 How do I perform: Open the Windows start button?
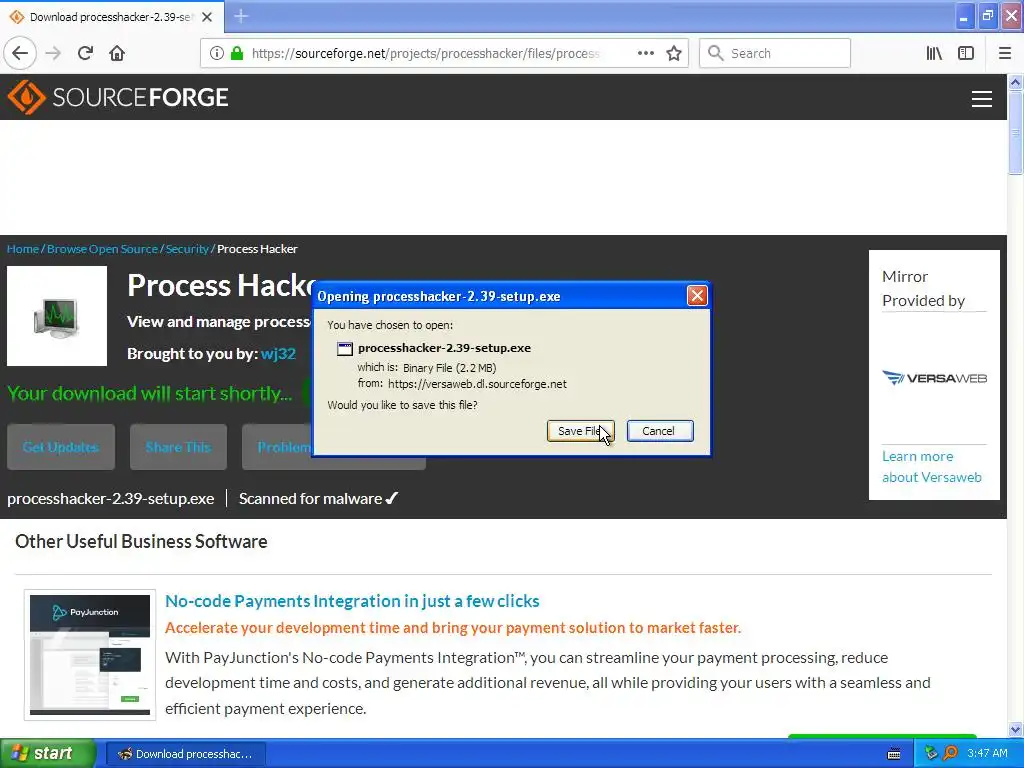pos(47,753)
